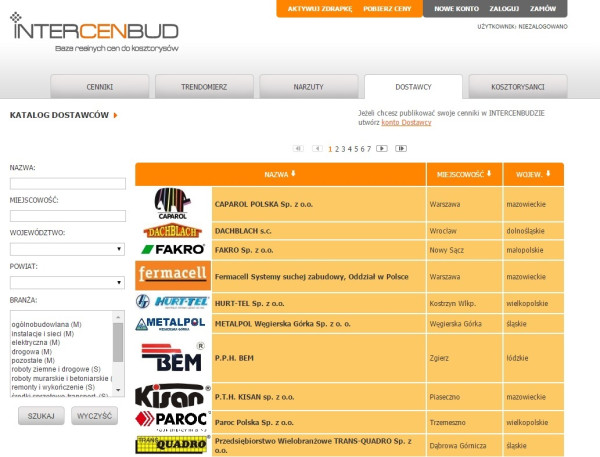Jump to the last page of results
Screen dimensions: 600x457
400,148
